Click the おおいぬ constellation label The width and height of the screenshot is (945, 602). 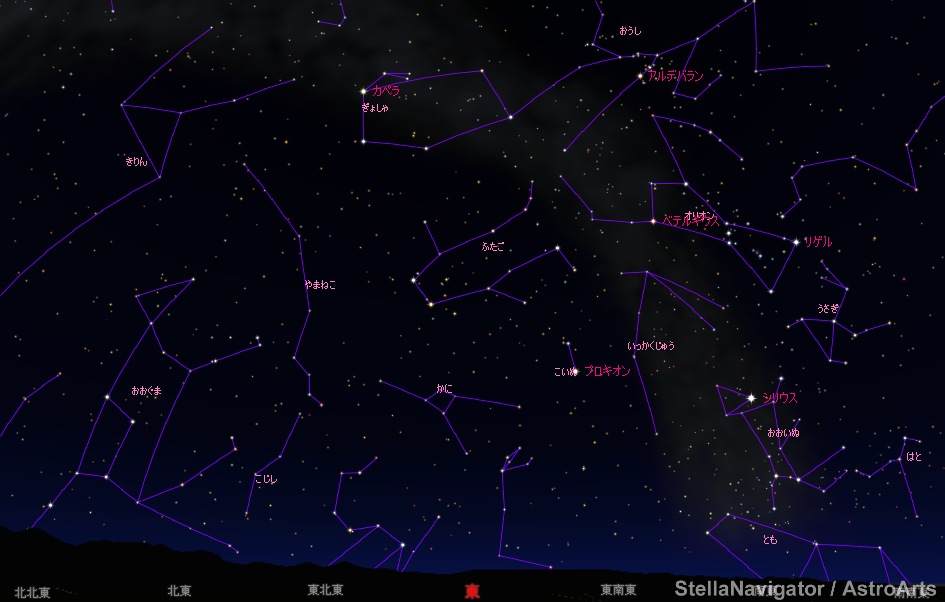pyautogui.click(x=783, y=433)
